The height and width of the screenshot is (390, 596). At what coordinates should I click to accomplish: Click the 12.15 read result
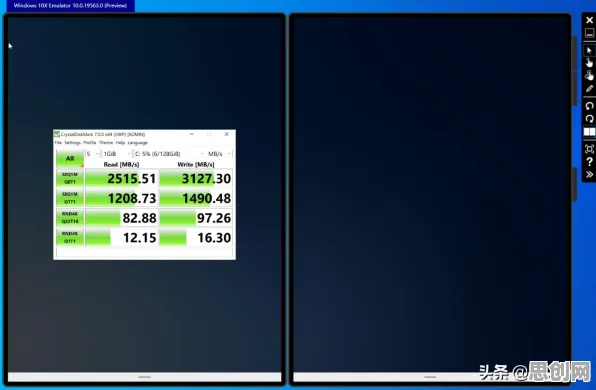[x=121, y=238]
